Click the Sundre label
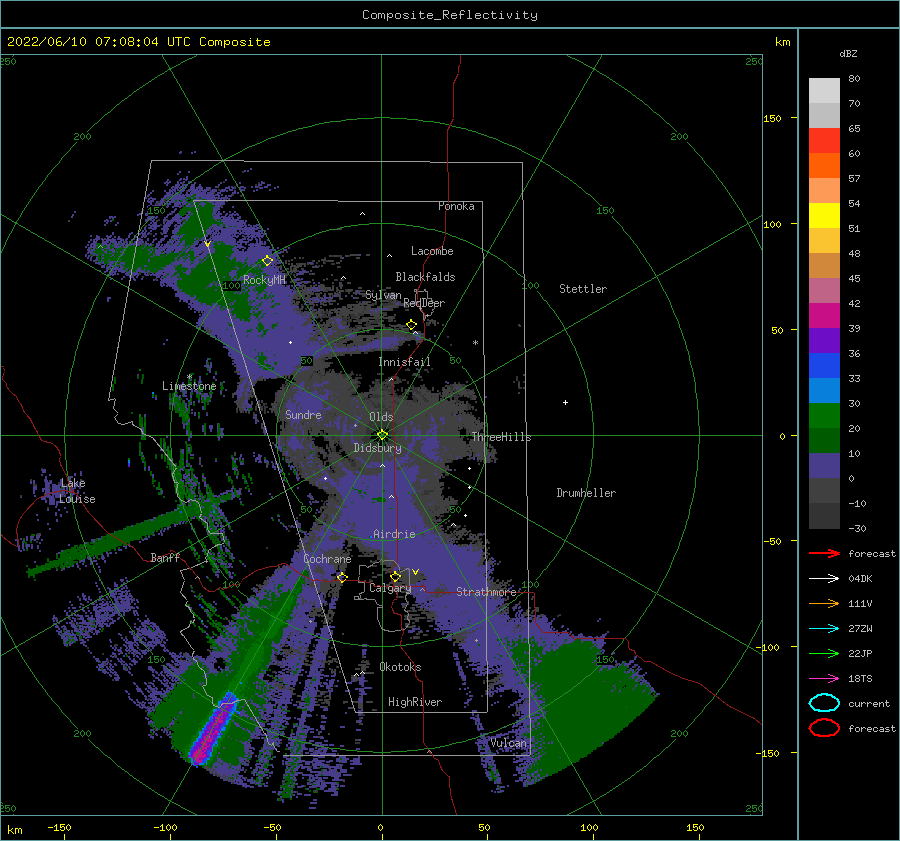The height and width of the screenshot is (841, 900). [303, 414]
